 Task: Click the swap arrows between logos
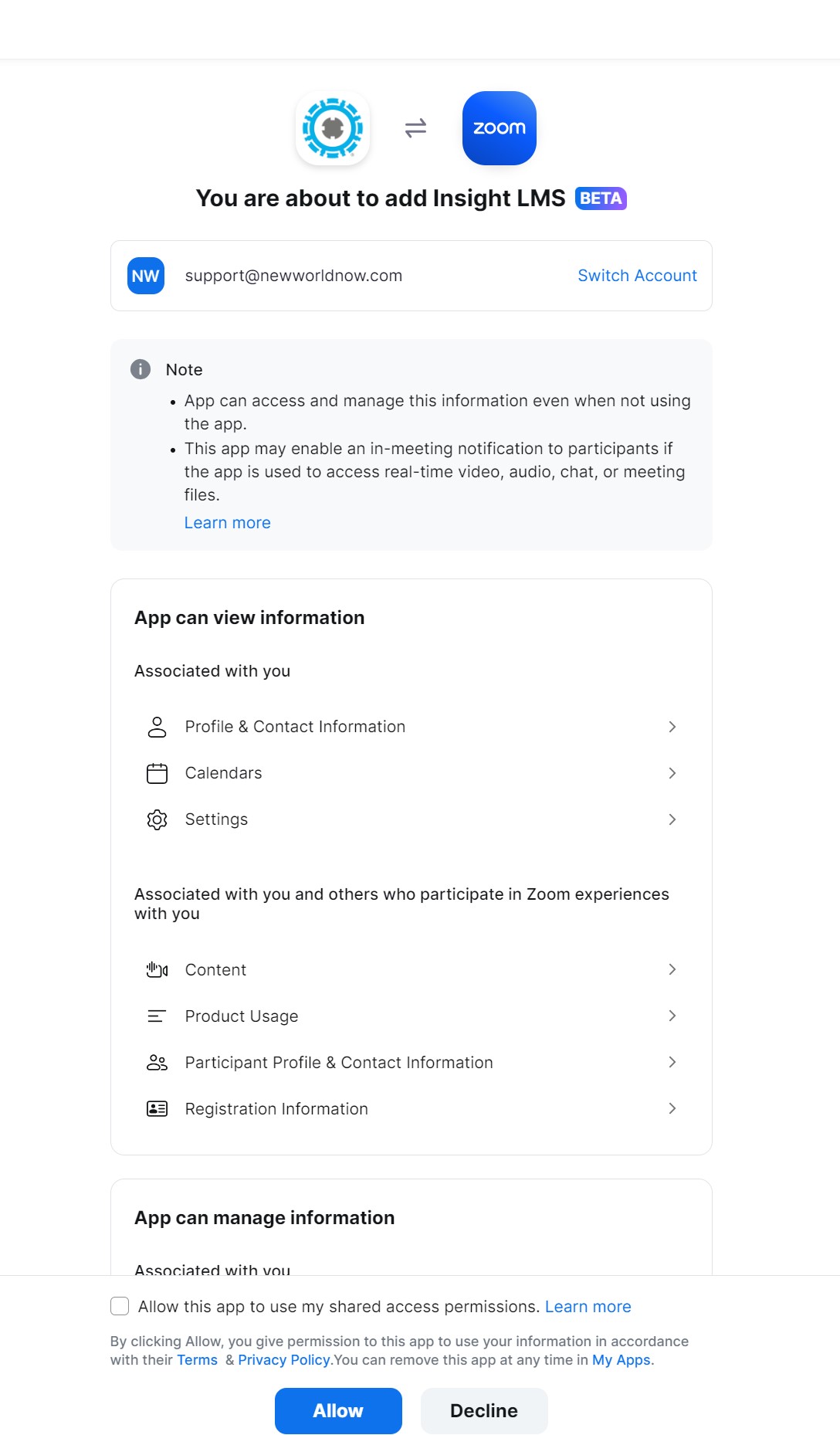415,128
